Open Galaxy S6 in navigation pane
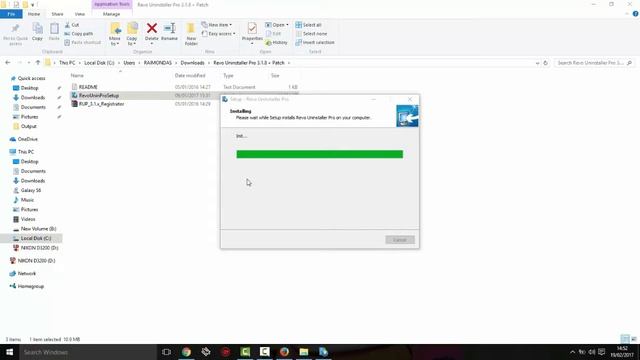This screenshot has height=360, width=640. (x=31, y=190)
